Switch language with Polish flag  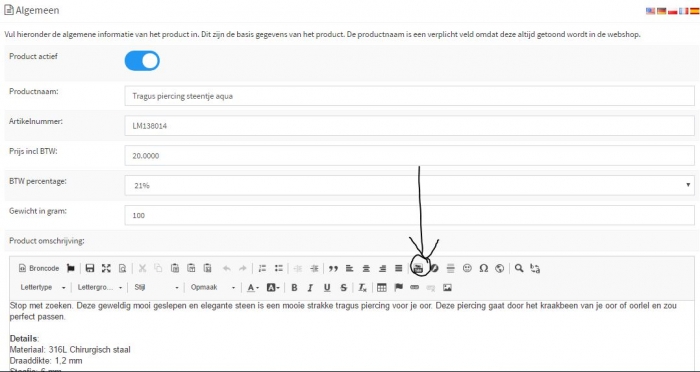[673, 11]
